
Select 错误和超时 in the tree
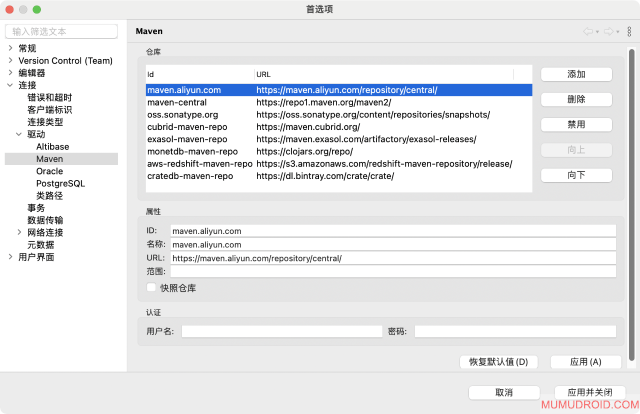click(49, 97)
